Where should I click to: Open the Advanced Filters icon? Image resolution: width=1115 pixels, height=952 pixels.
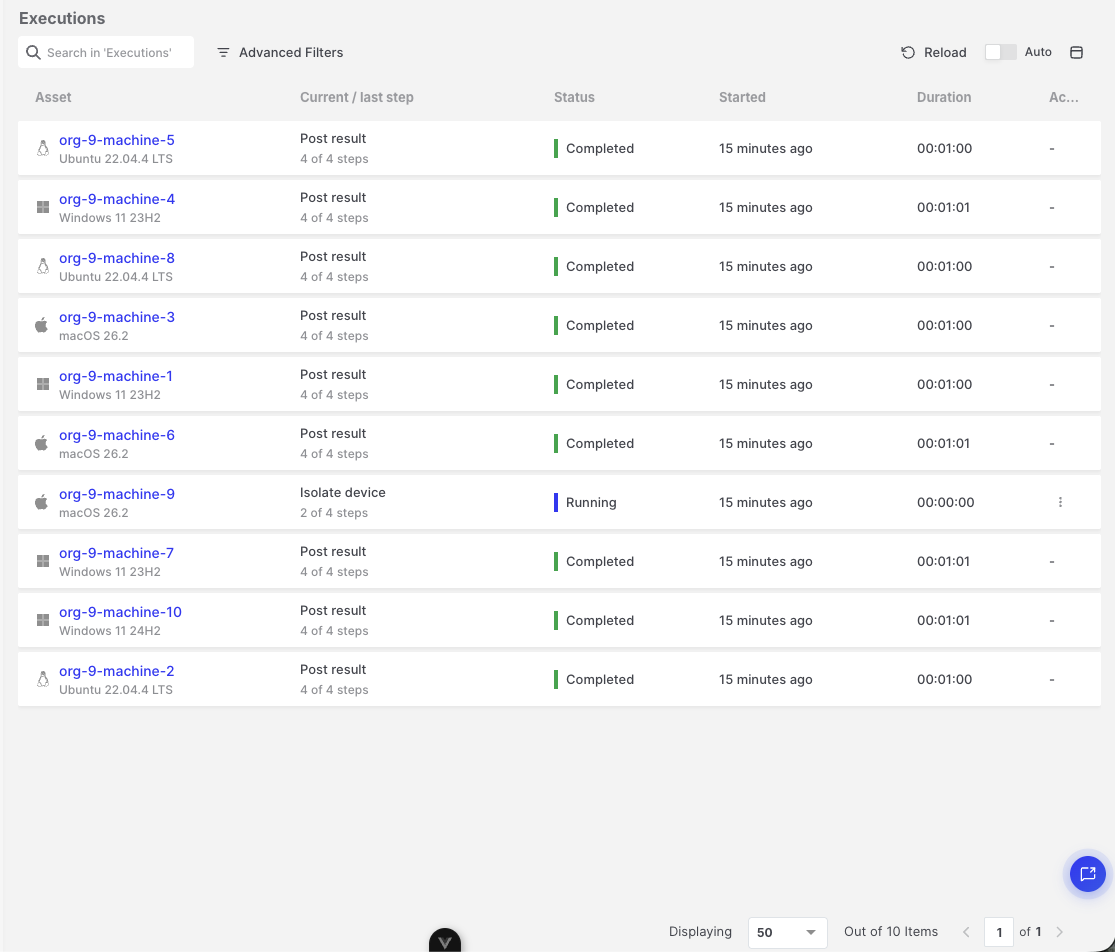point(223,53)
